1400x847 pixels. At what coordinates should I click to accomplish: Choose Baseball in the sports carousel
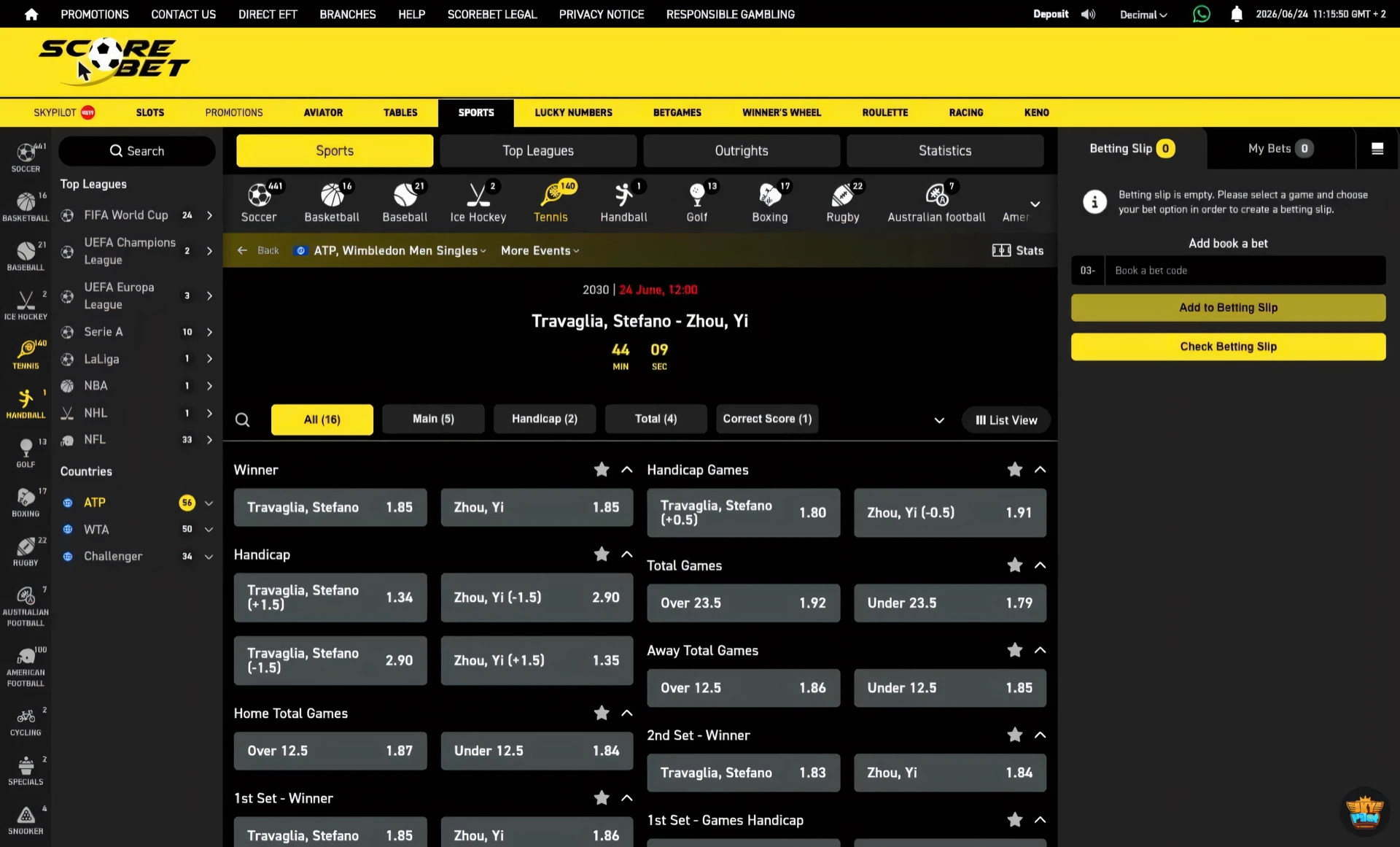(x=405, y=202)
